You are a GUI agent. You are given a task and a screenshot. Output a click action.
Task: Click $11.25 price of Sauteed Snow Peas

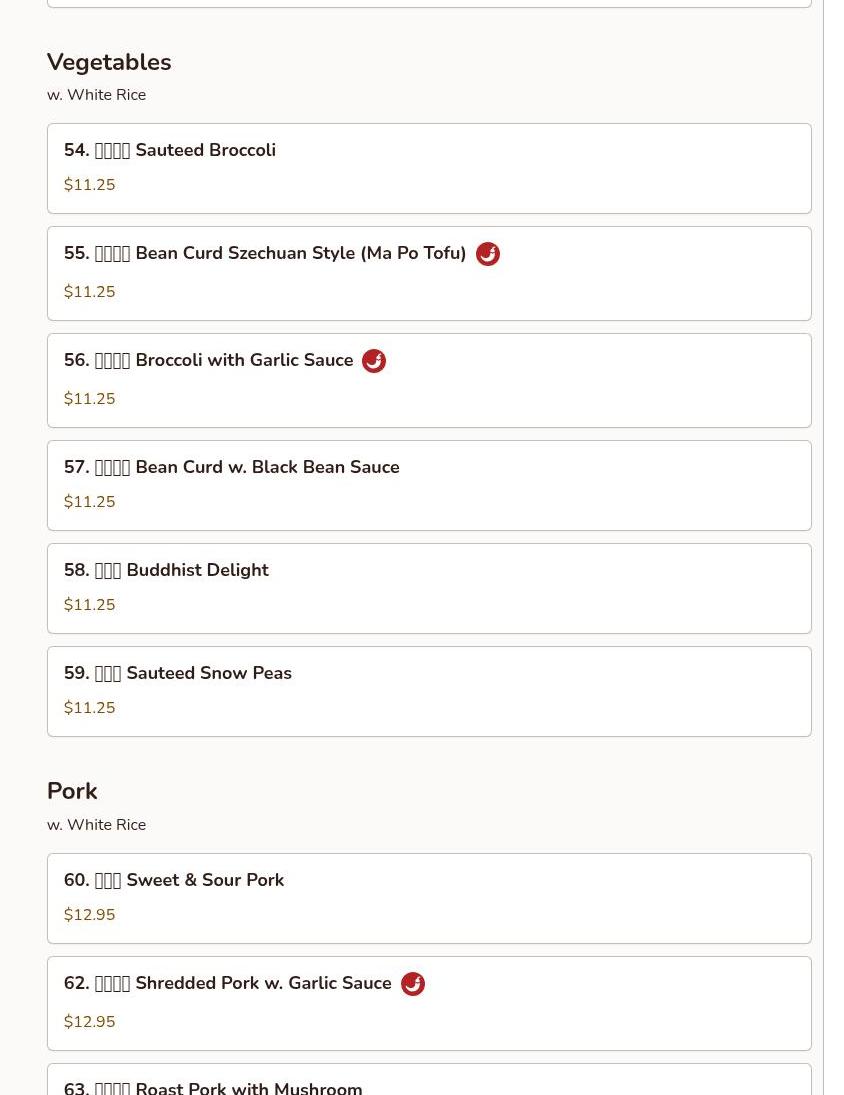tap(90, 708)
